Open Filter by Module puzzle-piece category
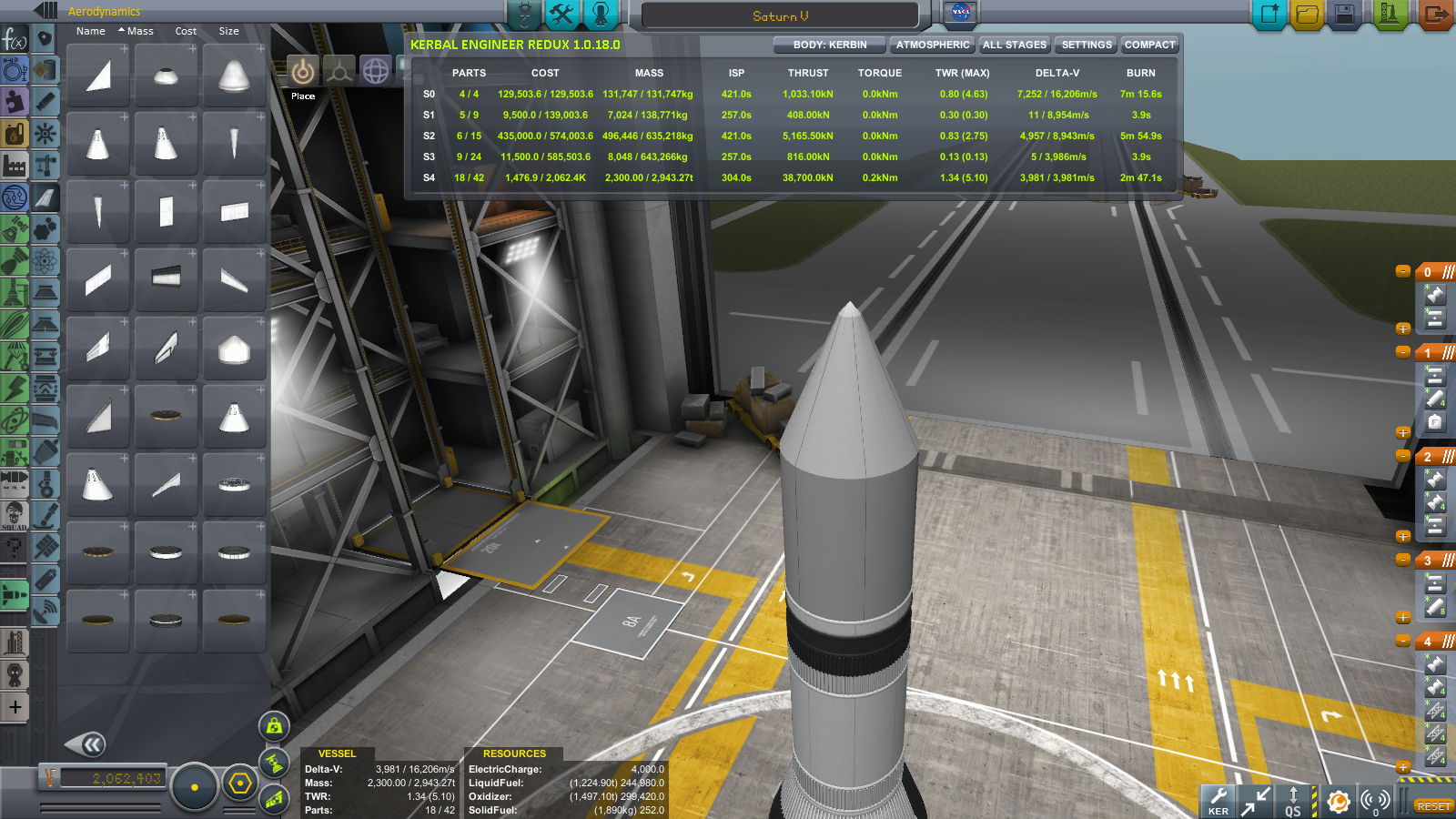Image resolution: width=1456 pixels, height=819 pixels. click(x=15, y=102)
